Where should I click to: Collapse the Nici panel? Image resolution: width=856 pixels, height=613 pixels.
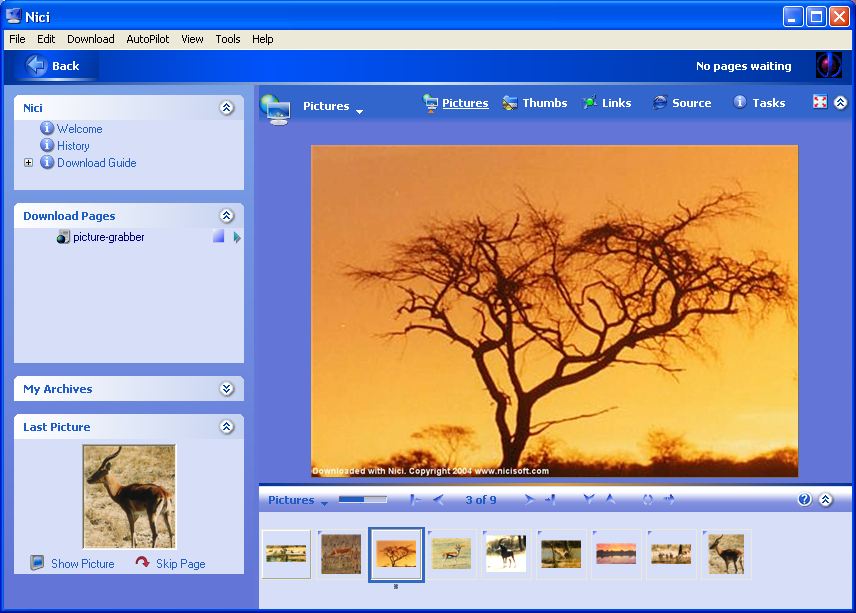tap(227, 108)
